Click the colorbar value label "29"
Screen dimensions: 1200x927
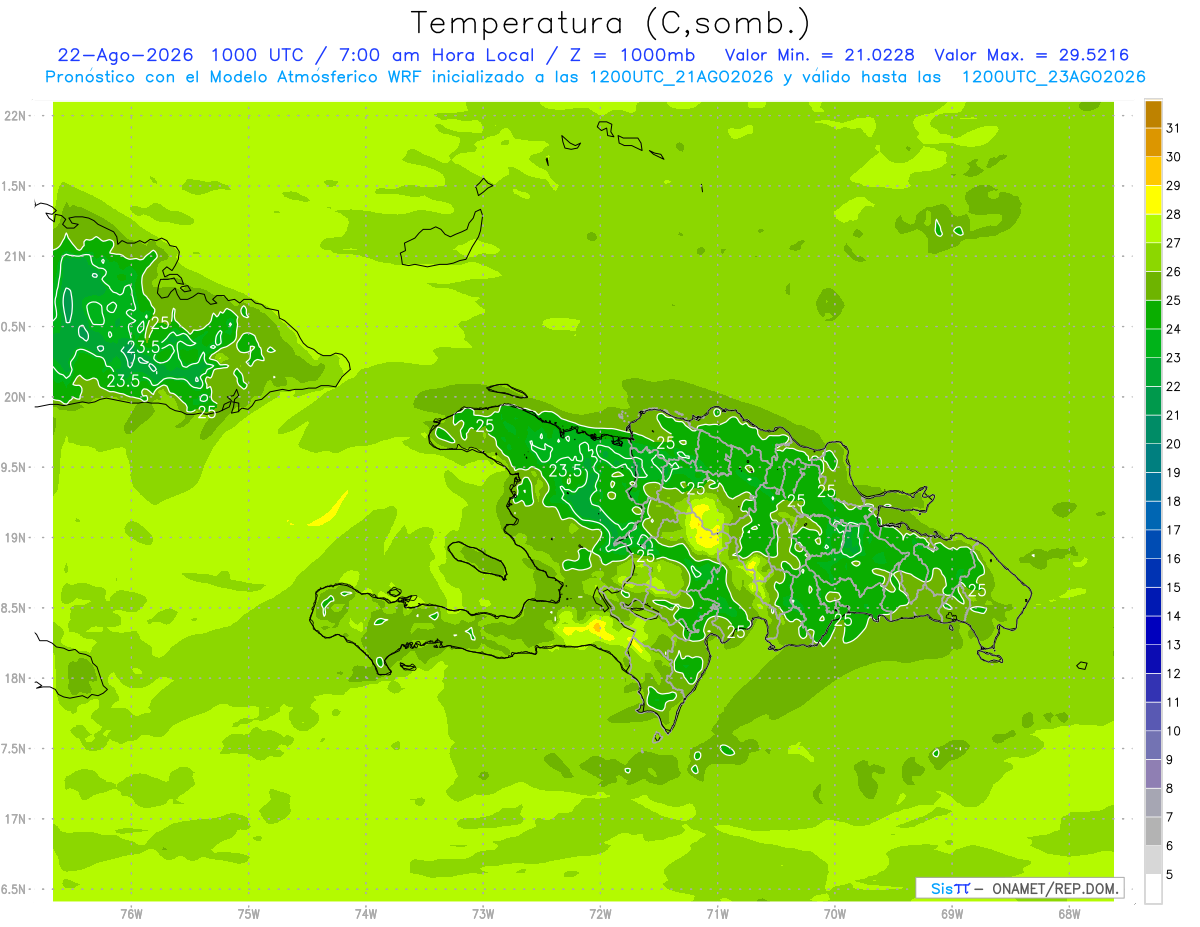1174,185
